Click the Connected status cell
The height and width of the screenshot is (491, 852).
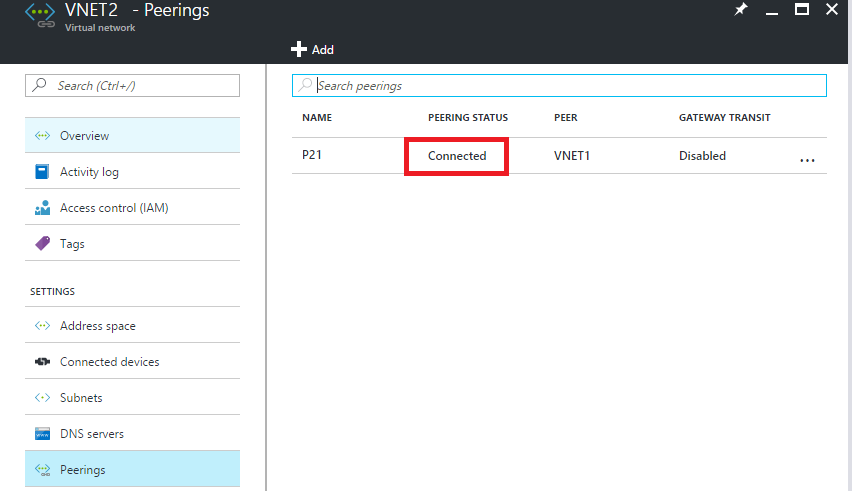(x=457, y=156)
